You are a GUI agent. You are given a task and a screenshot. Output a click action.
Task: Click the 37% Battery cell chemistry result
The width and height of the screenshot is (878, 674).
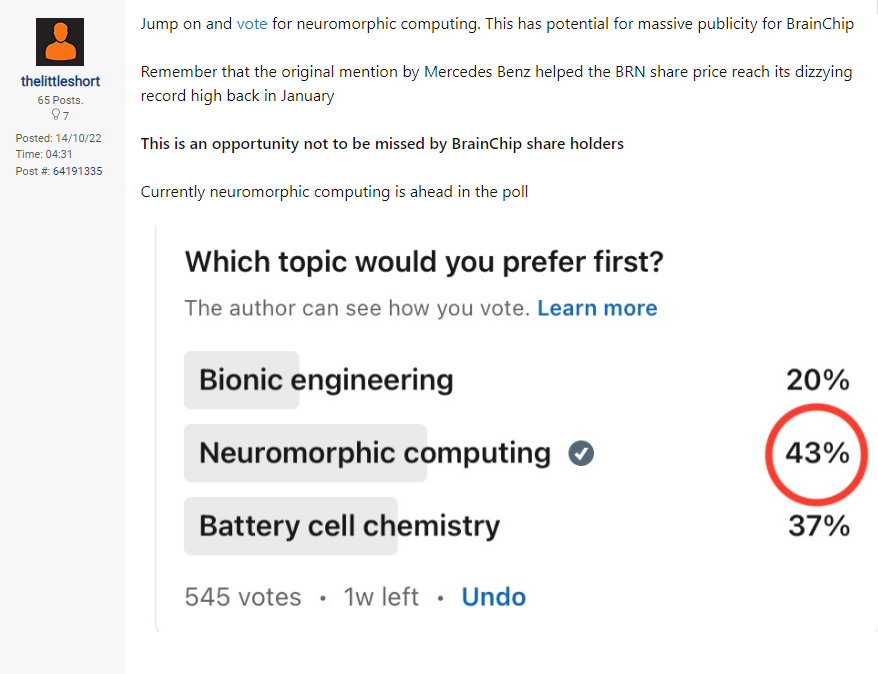[818, 525]
